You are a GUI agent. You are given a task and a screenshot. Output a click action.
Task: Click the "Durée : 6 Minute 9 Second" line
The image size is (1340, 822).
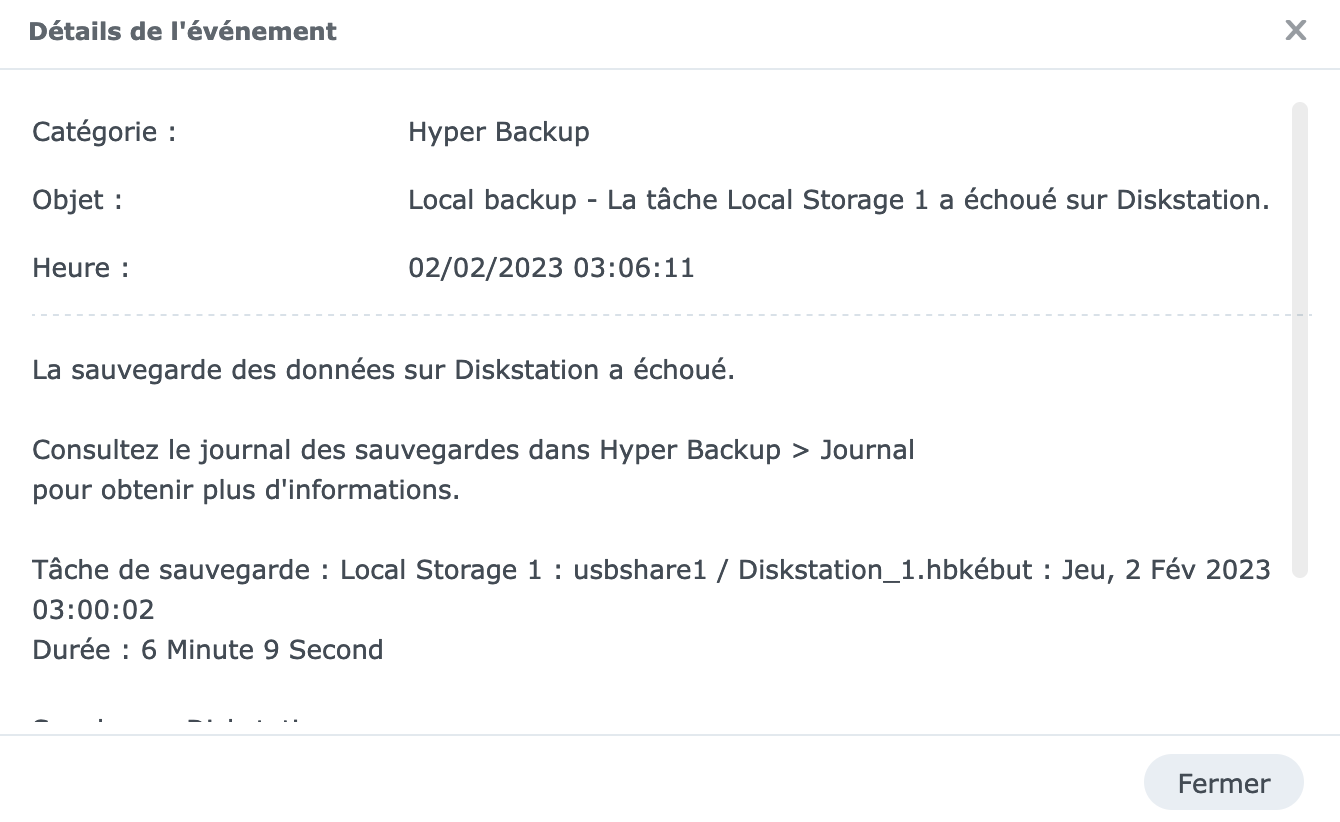pyautogui.click(x=208, y=650)
